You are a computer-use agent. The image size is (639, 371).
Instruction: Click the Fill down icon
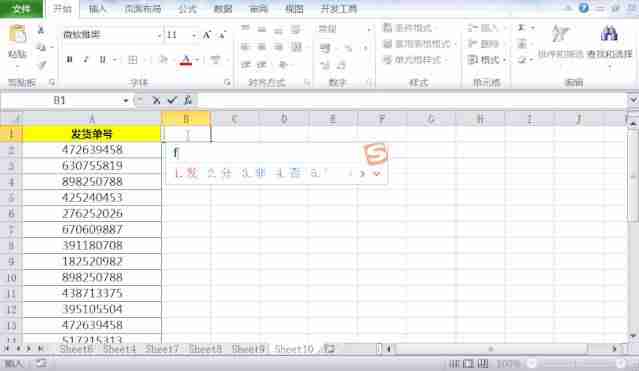click(522, 44)
